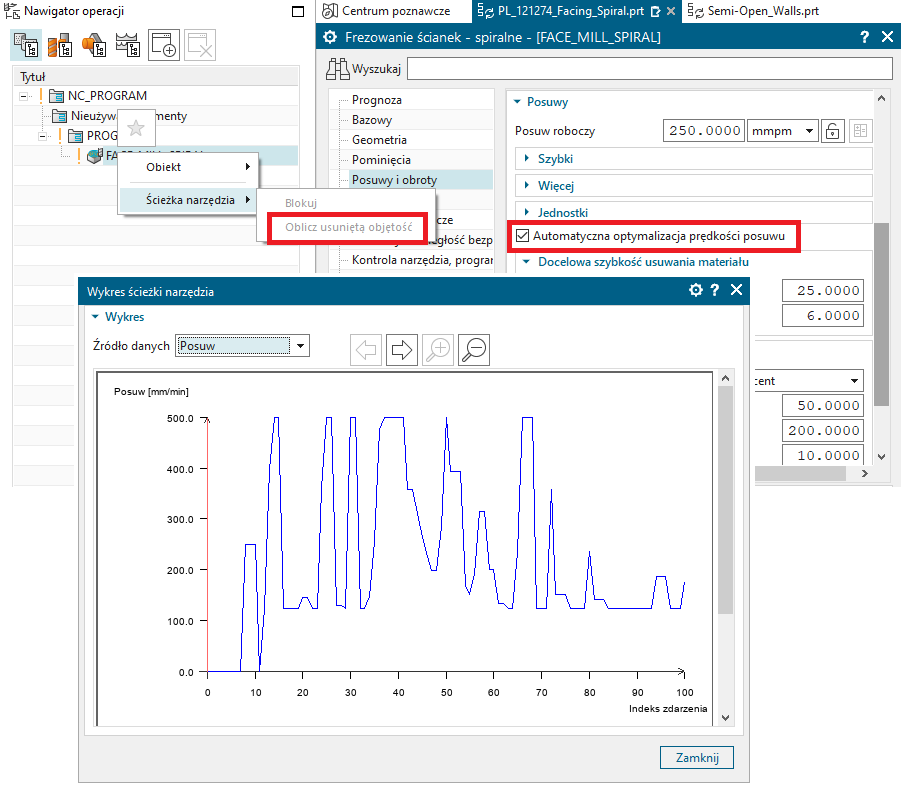Collapse Docelowa szybkość usuwania materiału section
Image resolution: width=911 pixels, height=789 pixels.
point(526,262)
